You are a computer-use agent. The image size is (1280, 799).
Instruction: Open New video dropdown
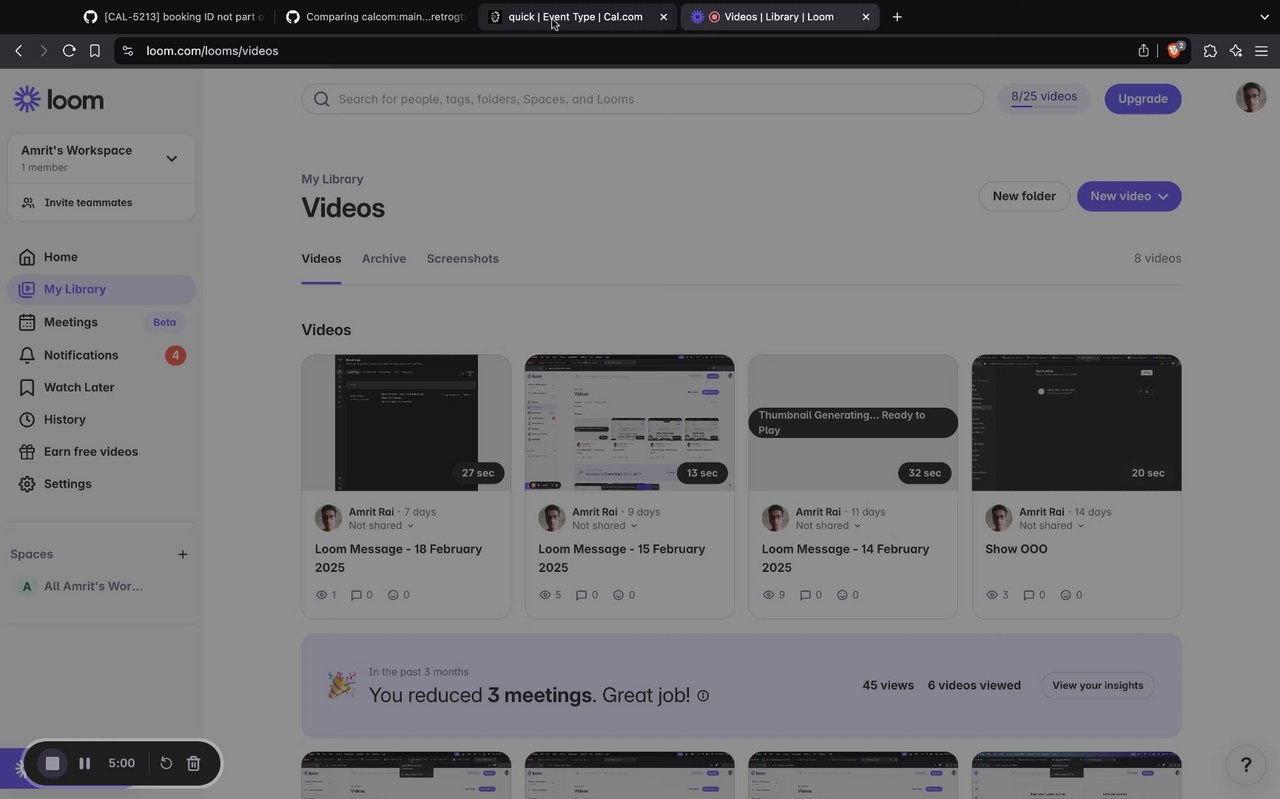(1129, 196)
